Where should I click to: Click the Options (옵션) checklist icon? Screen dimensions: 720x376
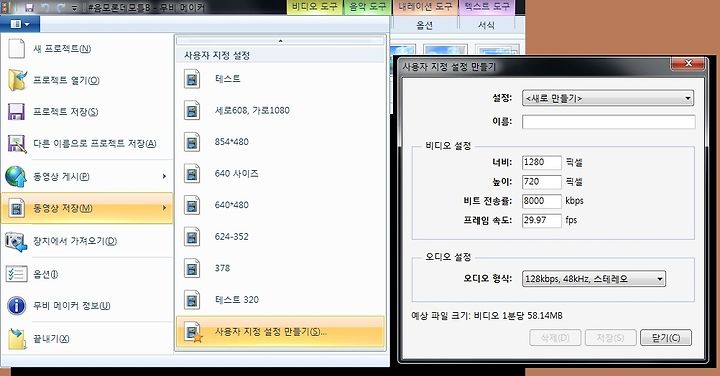(x=17, y=274)
